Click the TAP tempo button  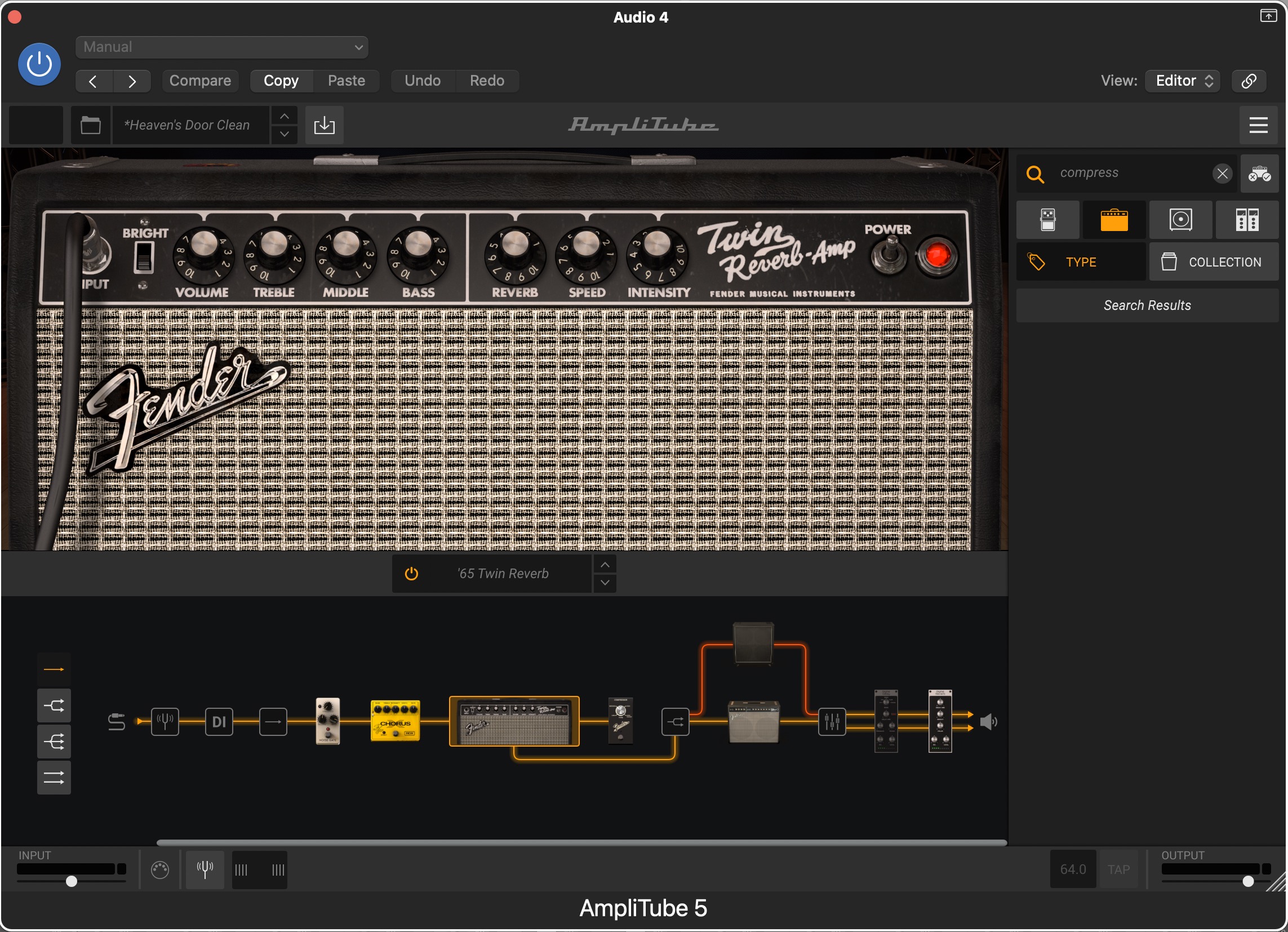[1119, 870]
